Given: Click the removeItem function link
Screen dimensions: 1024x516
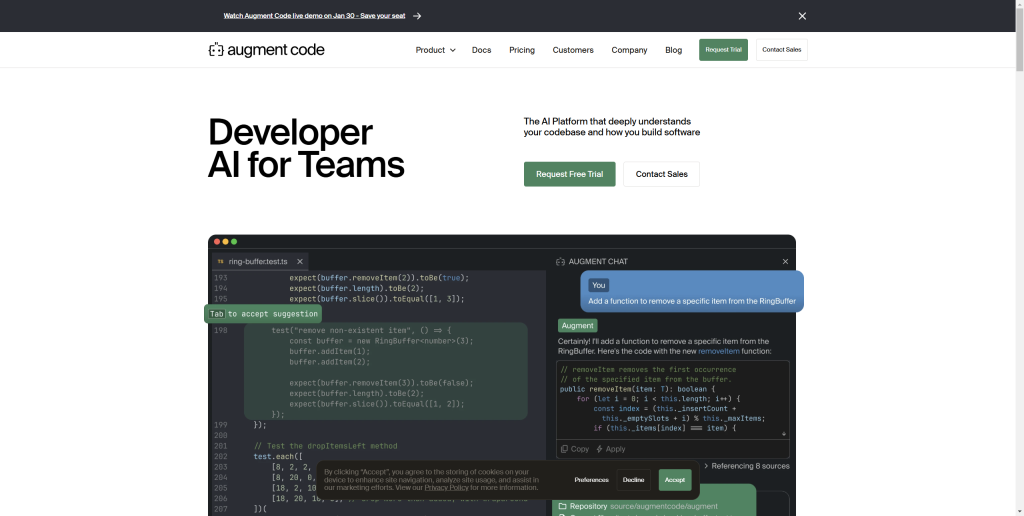Looking at the screenshot, I should point(718,351).
